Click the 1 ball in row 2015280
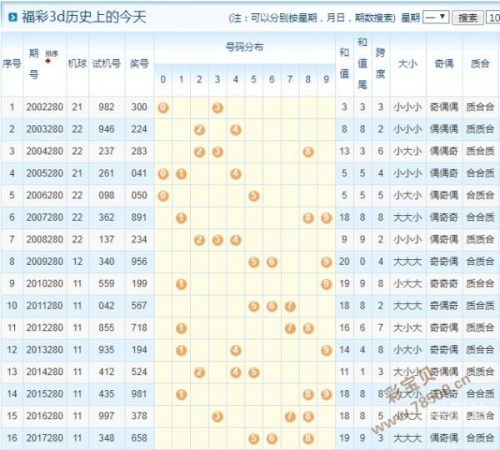The width and height of the screenshot is (500, 450). 181,395
